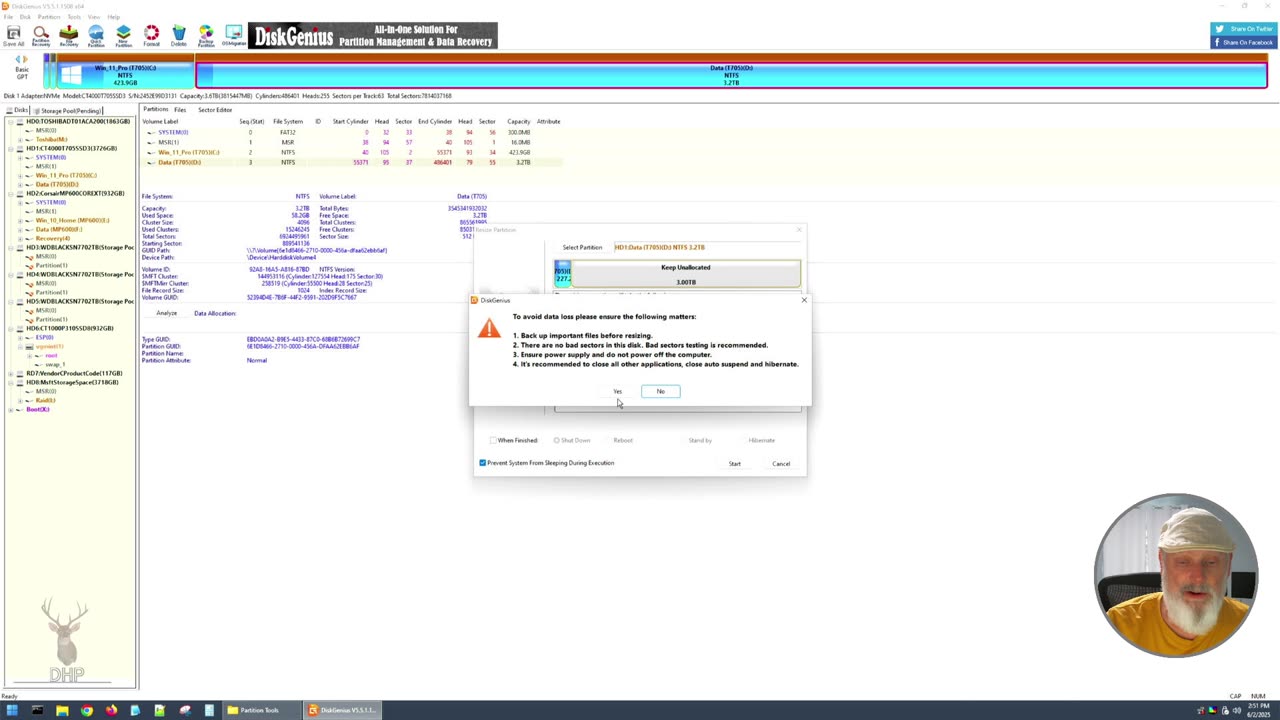
Task: Click the Delete partition toolbar icon
Action: pos(178,36)
